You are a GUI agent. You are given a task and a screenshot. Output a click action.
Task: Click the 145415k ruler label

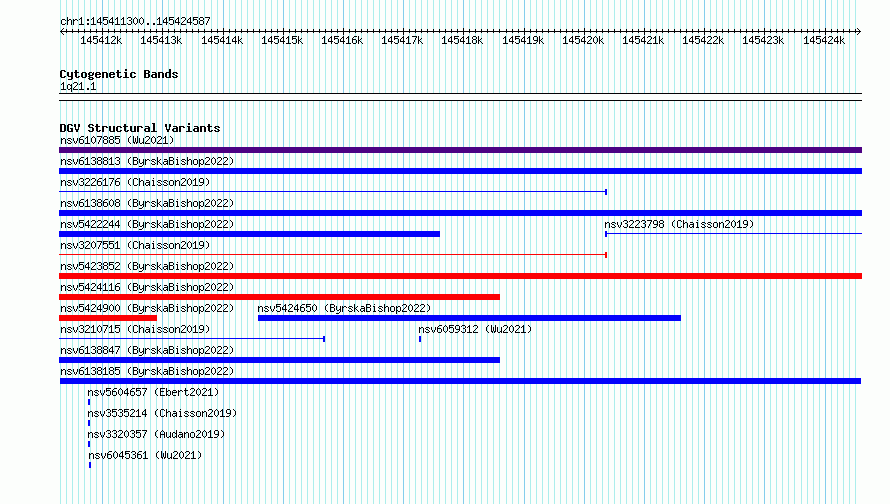(x=282, y=40)
